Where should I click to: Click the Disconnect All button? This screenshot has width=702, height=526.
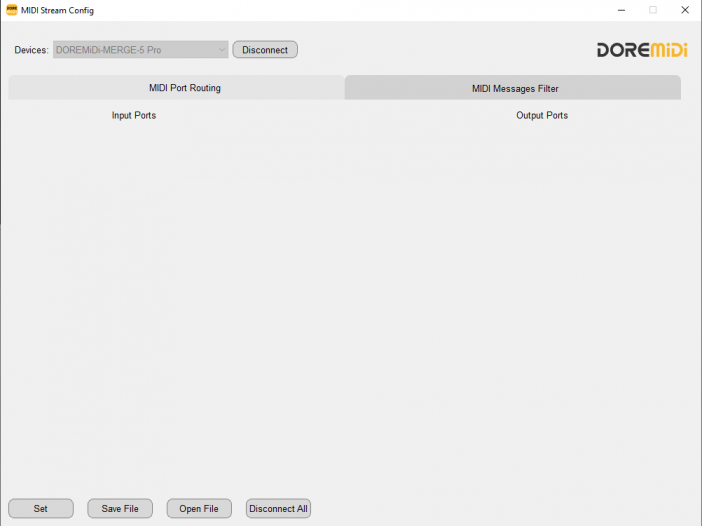point(278,509)
